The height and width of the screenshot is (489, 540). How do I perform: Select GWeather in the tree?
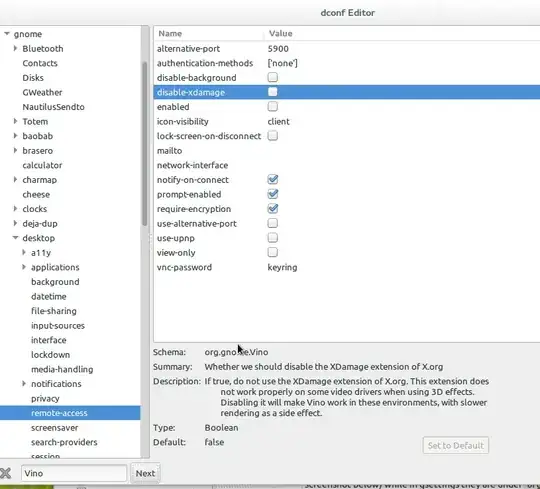tap(42, 92)
